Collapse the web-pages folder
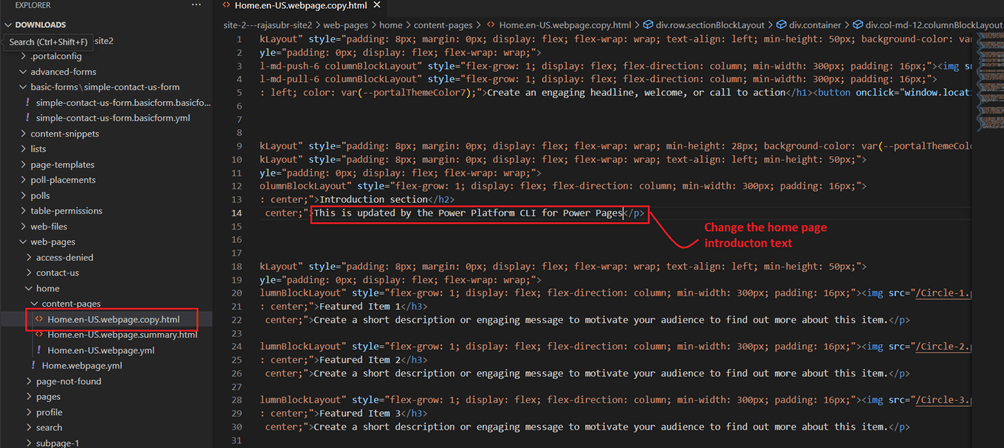The image size is (1004, 448). (22, 241)
